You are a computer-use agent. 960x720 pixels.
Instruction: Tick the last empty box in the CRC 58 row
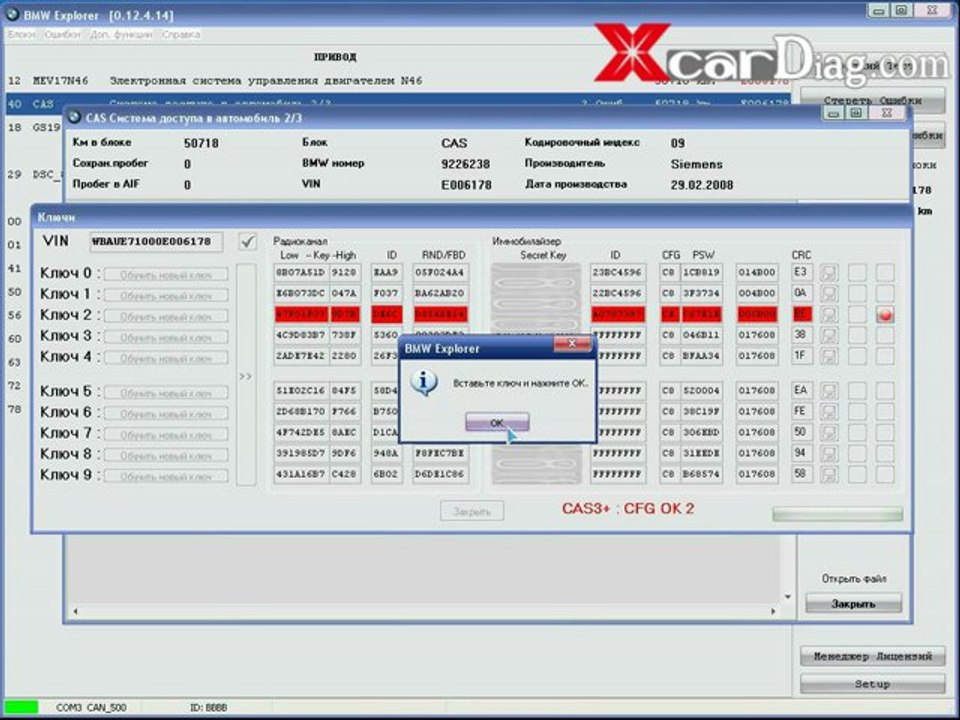[885, 474]
